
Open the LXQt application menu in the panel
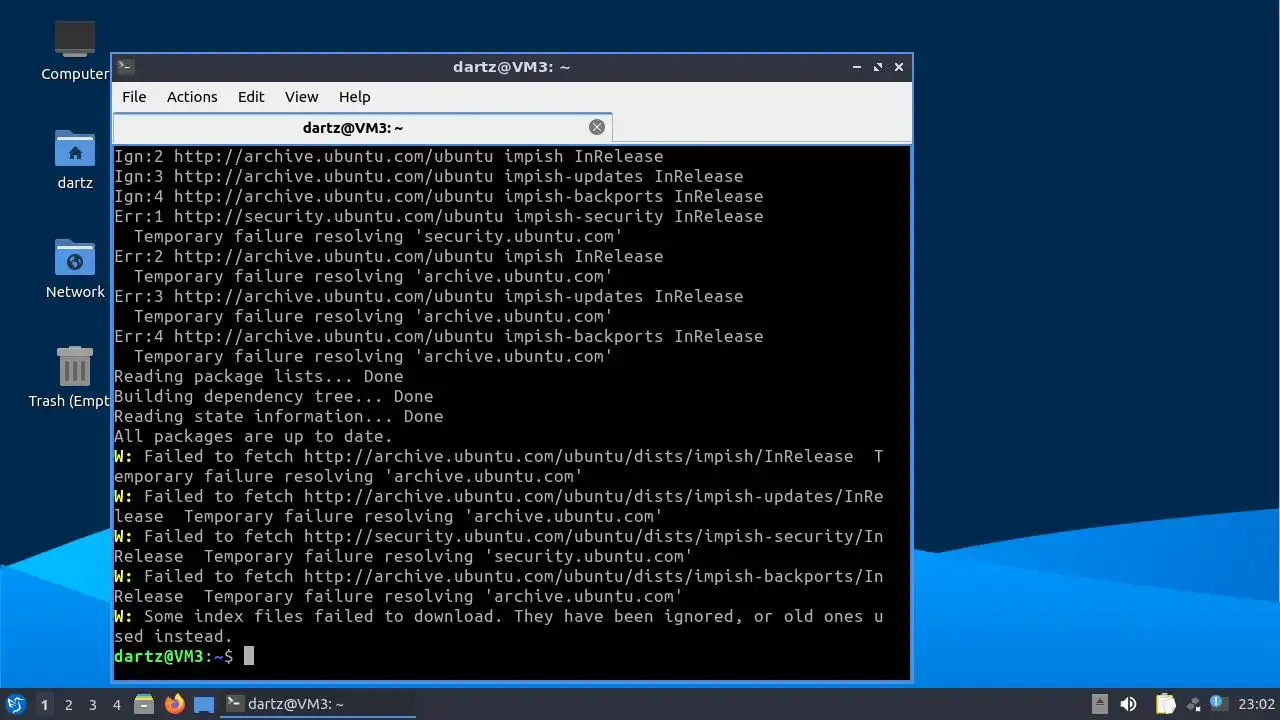[x=15, y=704]
